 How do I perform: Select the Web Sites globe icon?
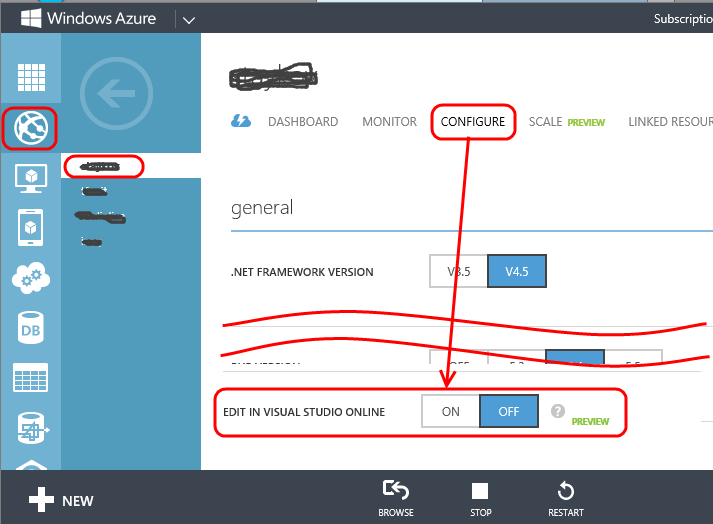click(x=30, y=128)
